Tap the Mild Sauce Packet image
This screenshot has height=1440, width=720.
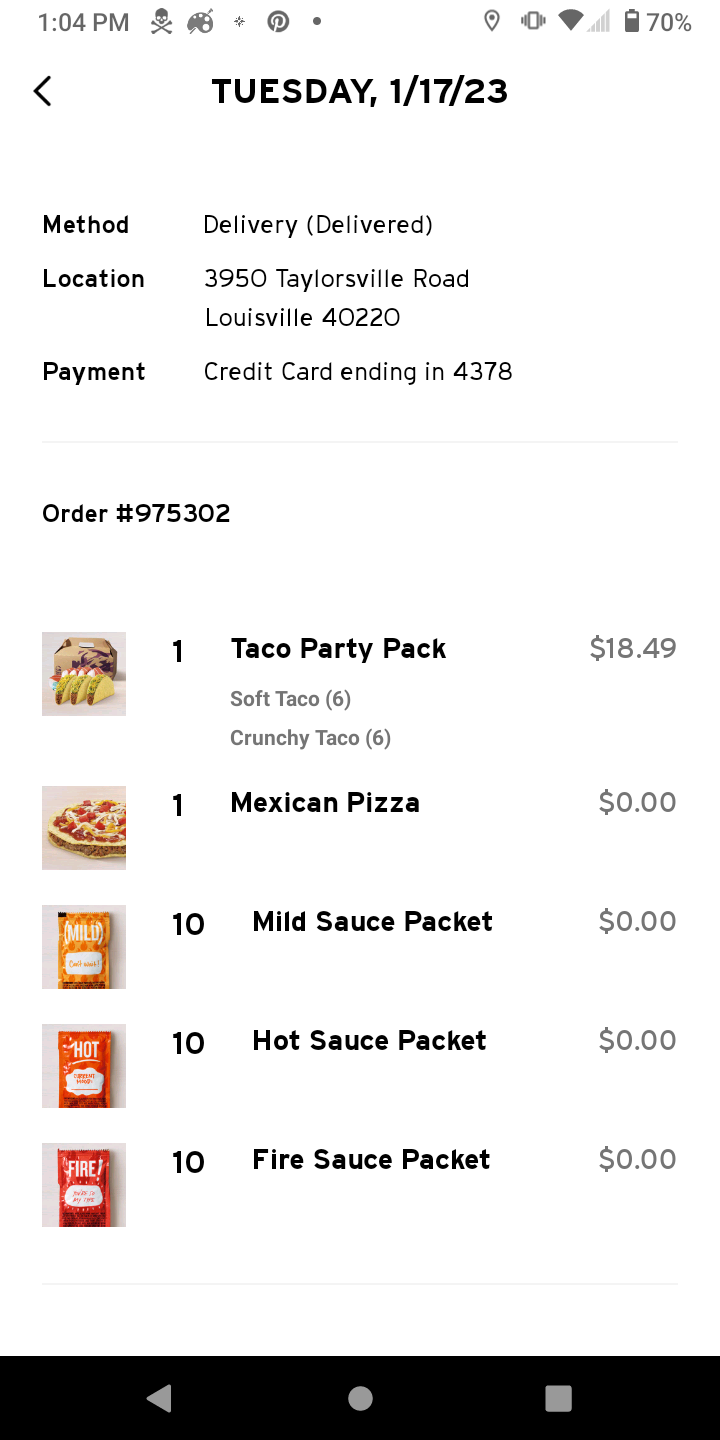[84, 946]
